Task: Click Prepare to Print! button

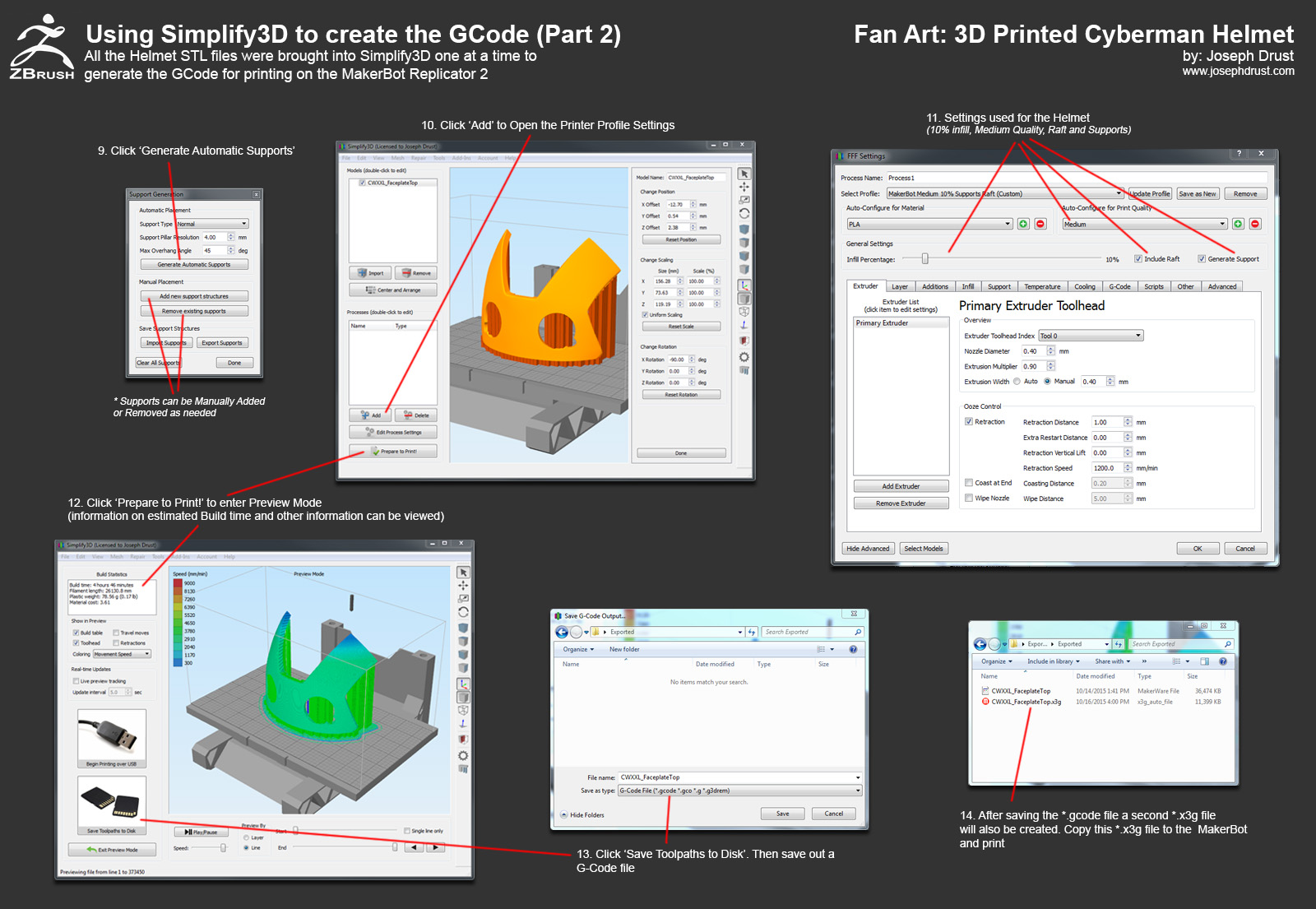Action: point(393,451)
